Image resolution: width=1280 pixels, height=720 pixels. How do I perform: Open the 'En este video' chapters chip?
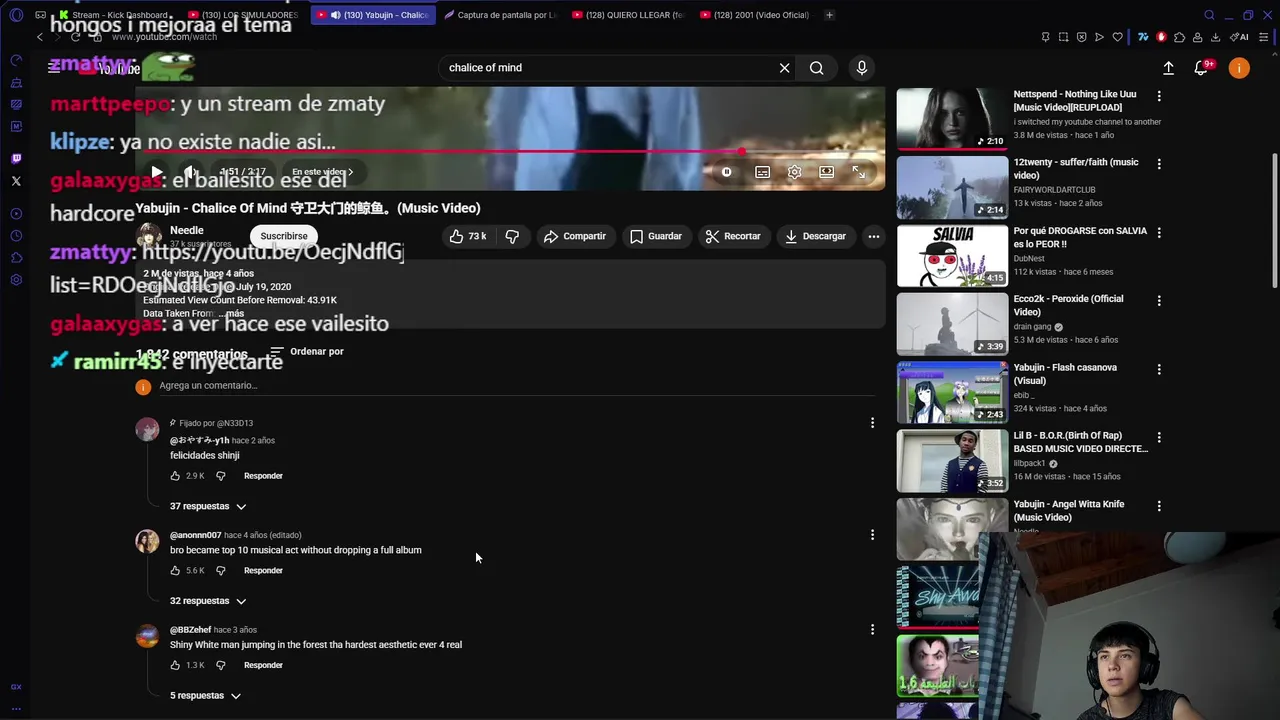[x=322, y=172]
